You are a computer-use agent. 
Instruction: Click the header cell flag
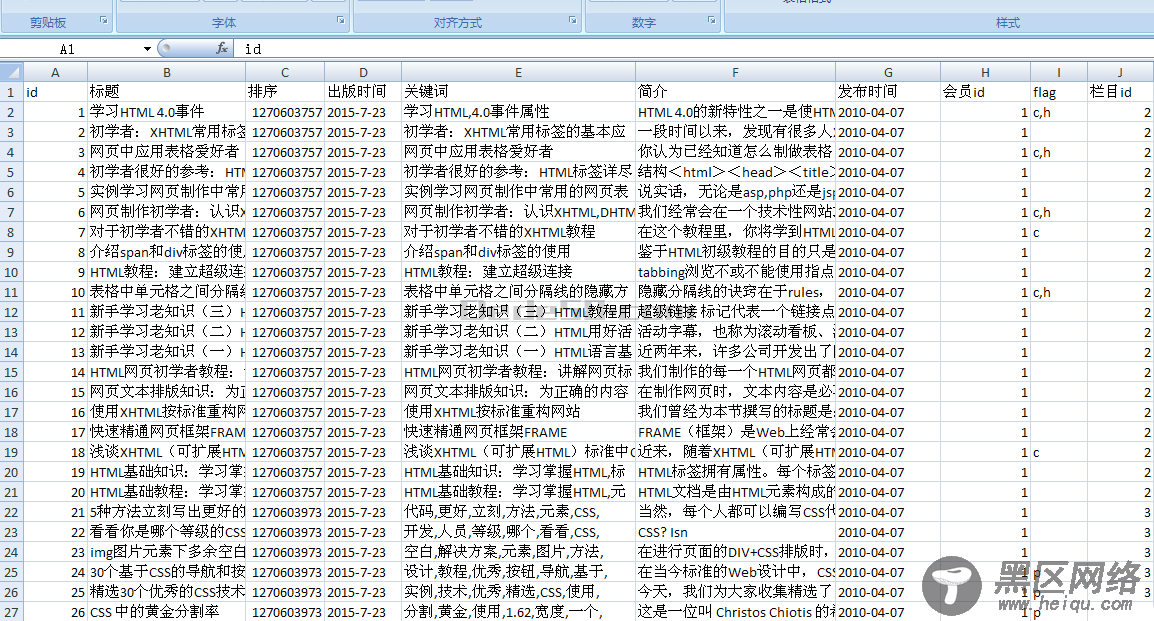(1058, 92)
